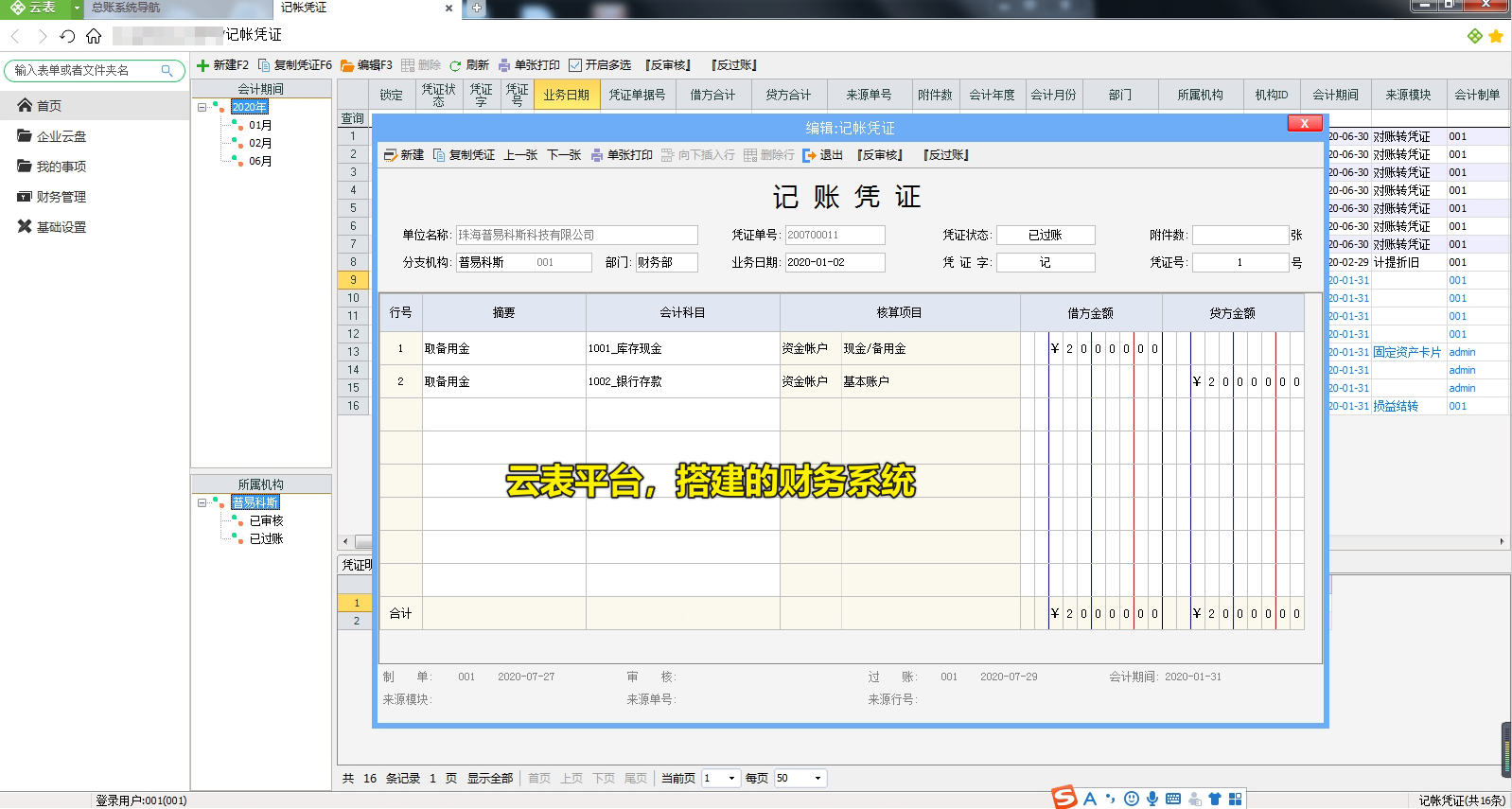Image resolution: width=1512 pixels, height=809 pixels.
Task: Click 复制凭证F6 in the main toolbar
Action: tap(295, 65)
